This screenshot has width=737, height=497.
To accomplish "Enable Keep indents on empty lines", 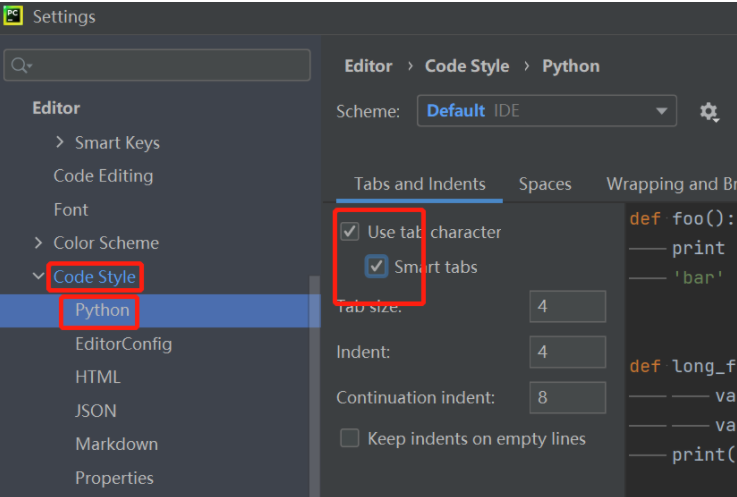I will 350,438.
